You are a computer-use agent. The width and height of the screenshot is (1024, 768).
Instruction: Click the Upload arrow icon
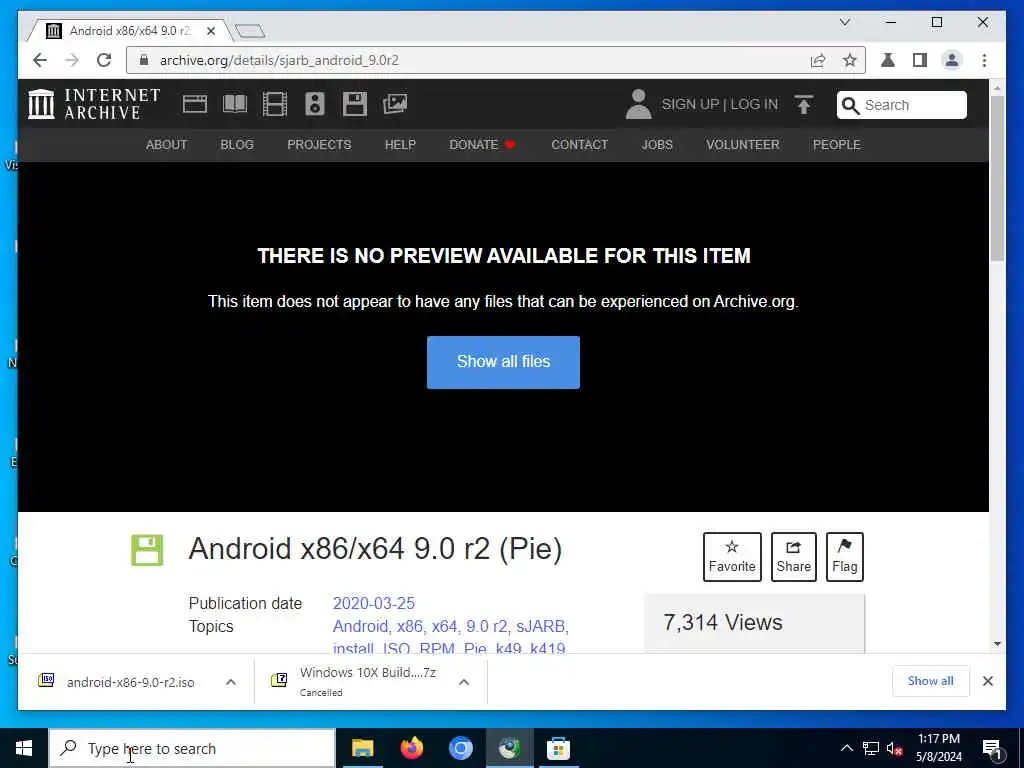804,104
